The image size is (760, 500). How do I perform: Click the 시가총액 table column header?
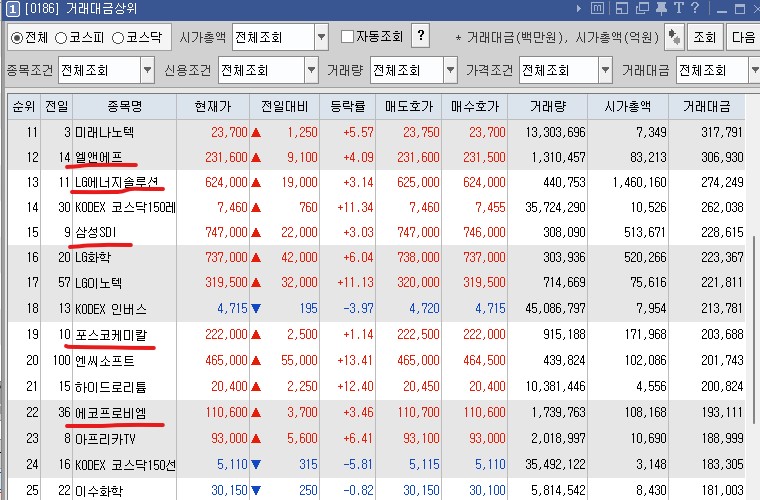point(628,106)
